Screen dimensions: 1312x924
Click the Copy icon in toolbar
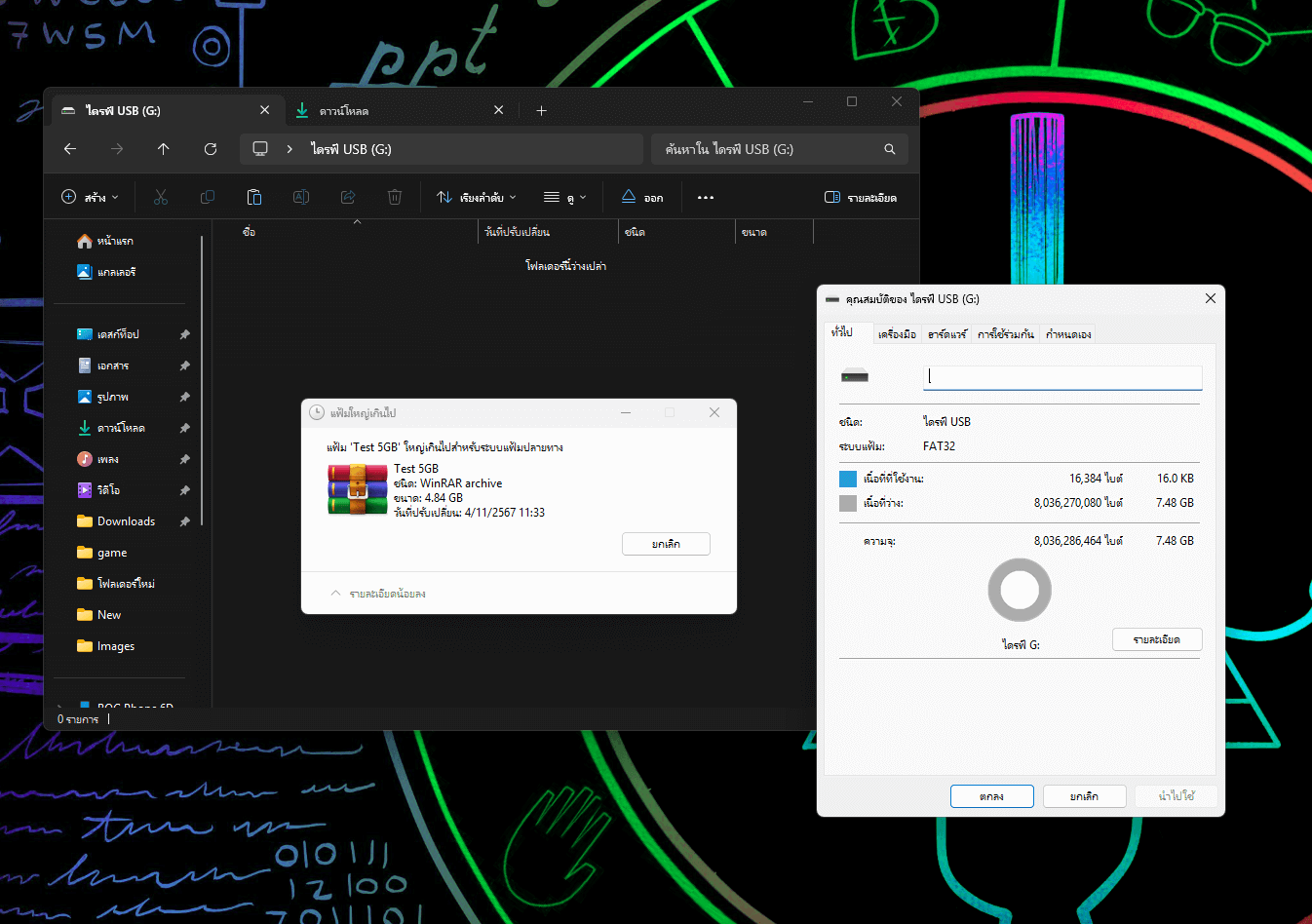208,197
